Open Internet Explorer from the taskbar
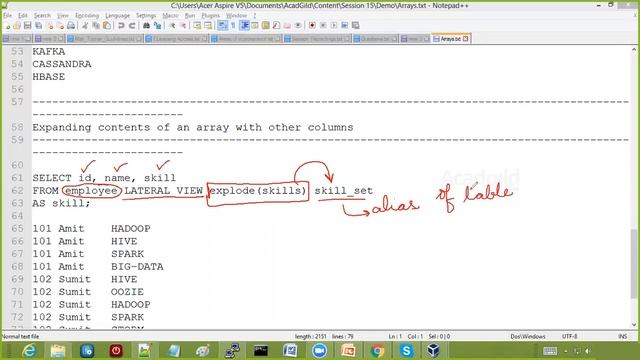The height and width of the screenshot is (360, 640). click(29, 351)
